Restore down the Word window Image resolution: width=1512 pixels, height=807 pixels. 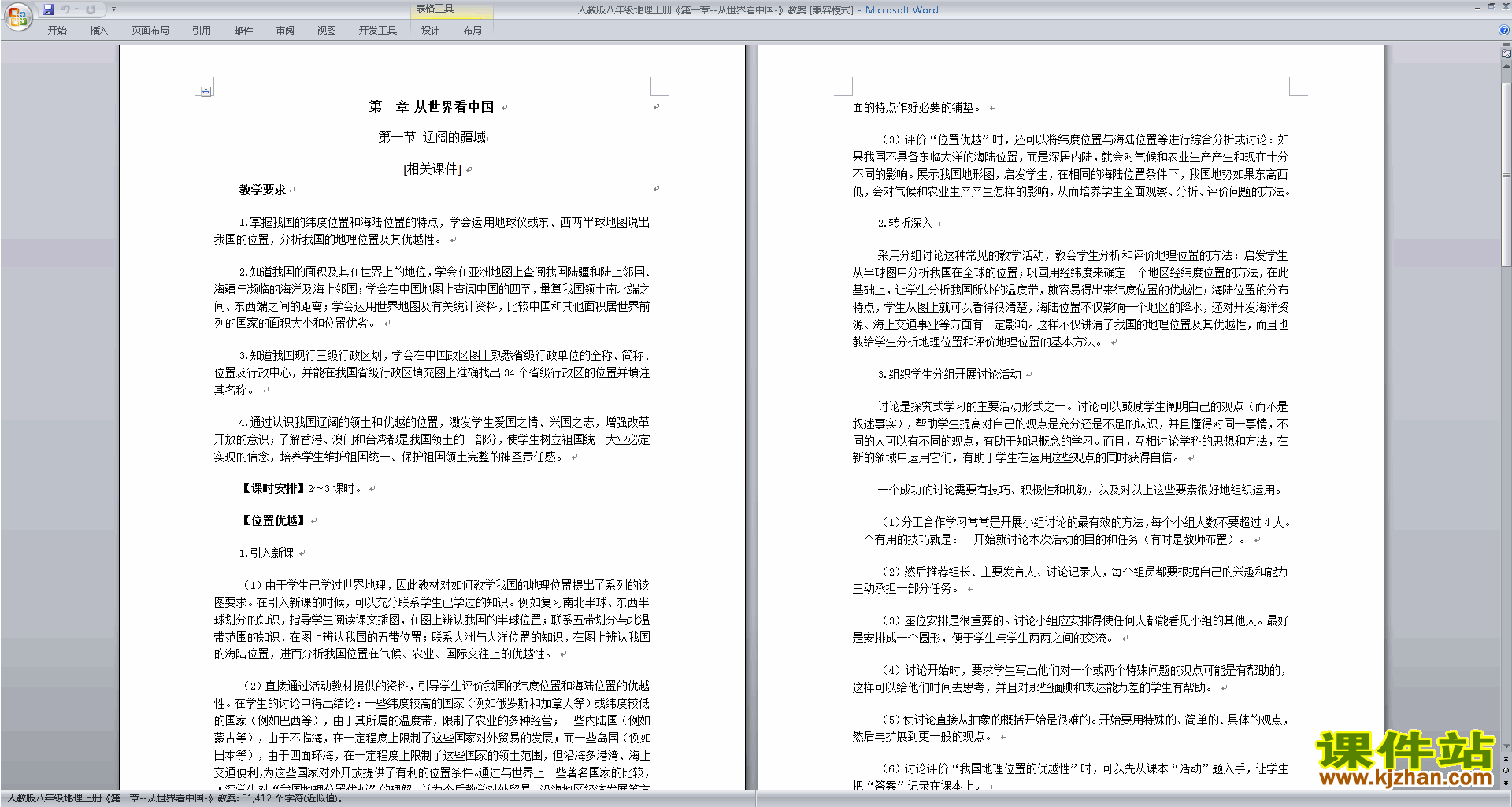pyautogui.click(x=1492, y=6)
